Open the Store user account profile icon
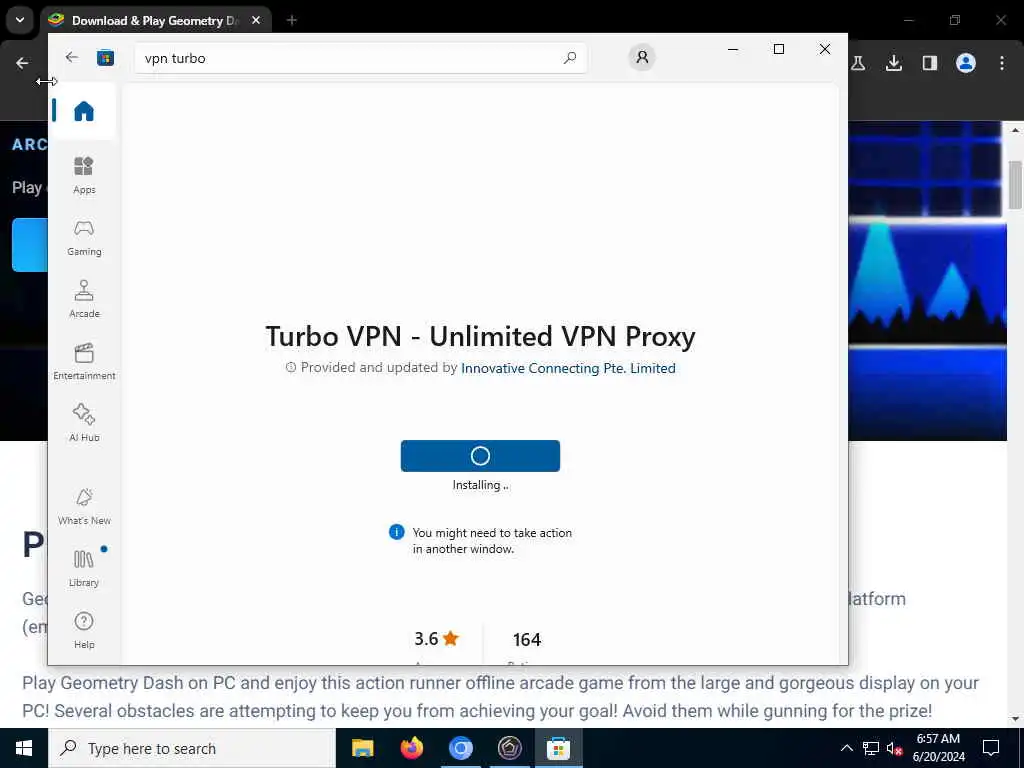Image resolution: width=1024 pixels, height=768 pixels. (x=642, y=57)
